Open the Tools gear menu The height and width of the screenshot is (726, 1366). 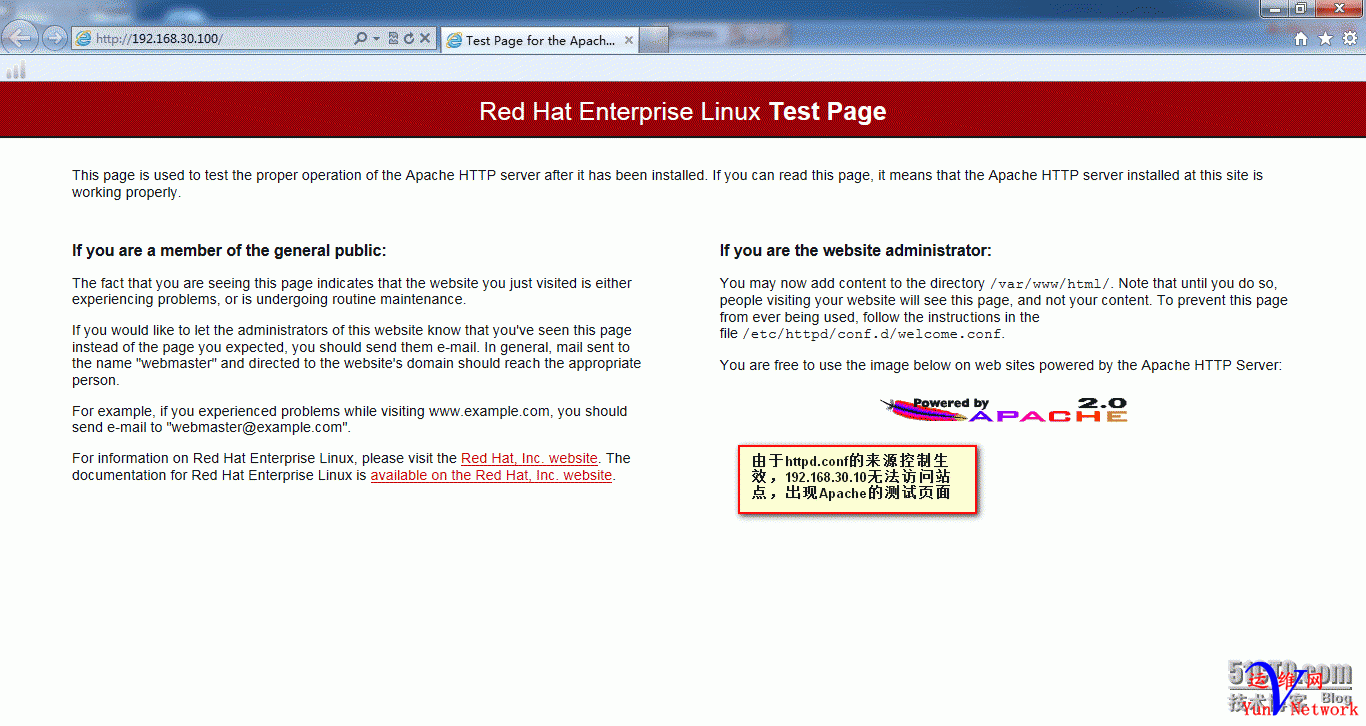[x=1349, y=39]
